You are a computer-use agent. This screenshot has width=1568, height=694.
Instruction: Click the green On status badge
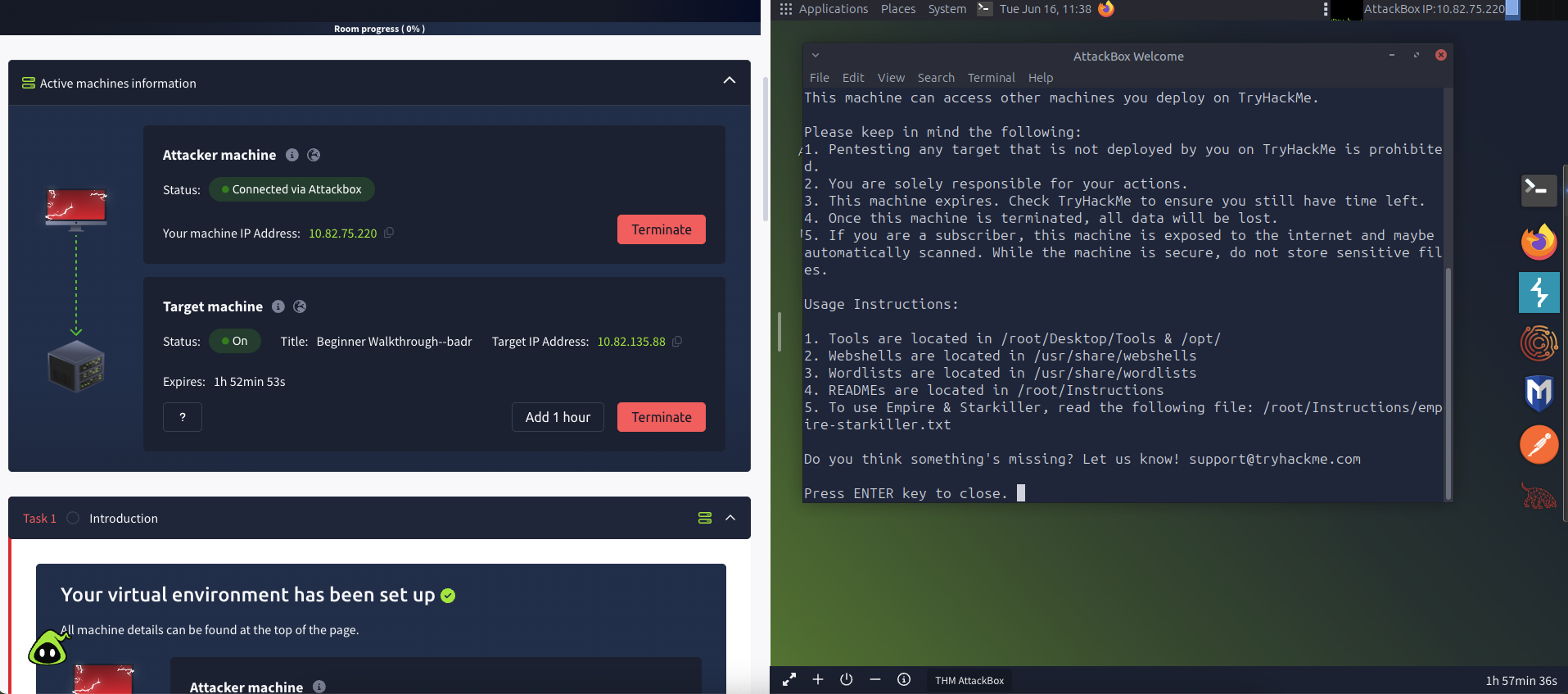tap(235, 341)
